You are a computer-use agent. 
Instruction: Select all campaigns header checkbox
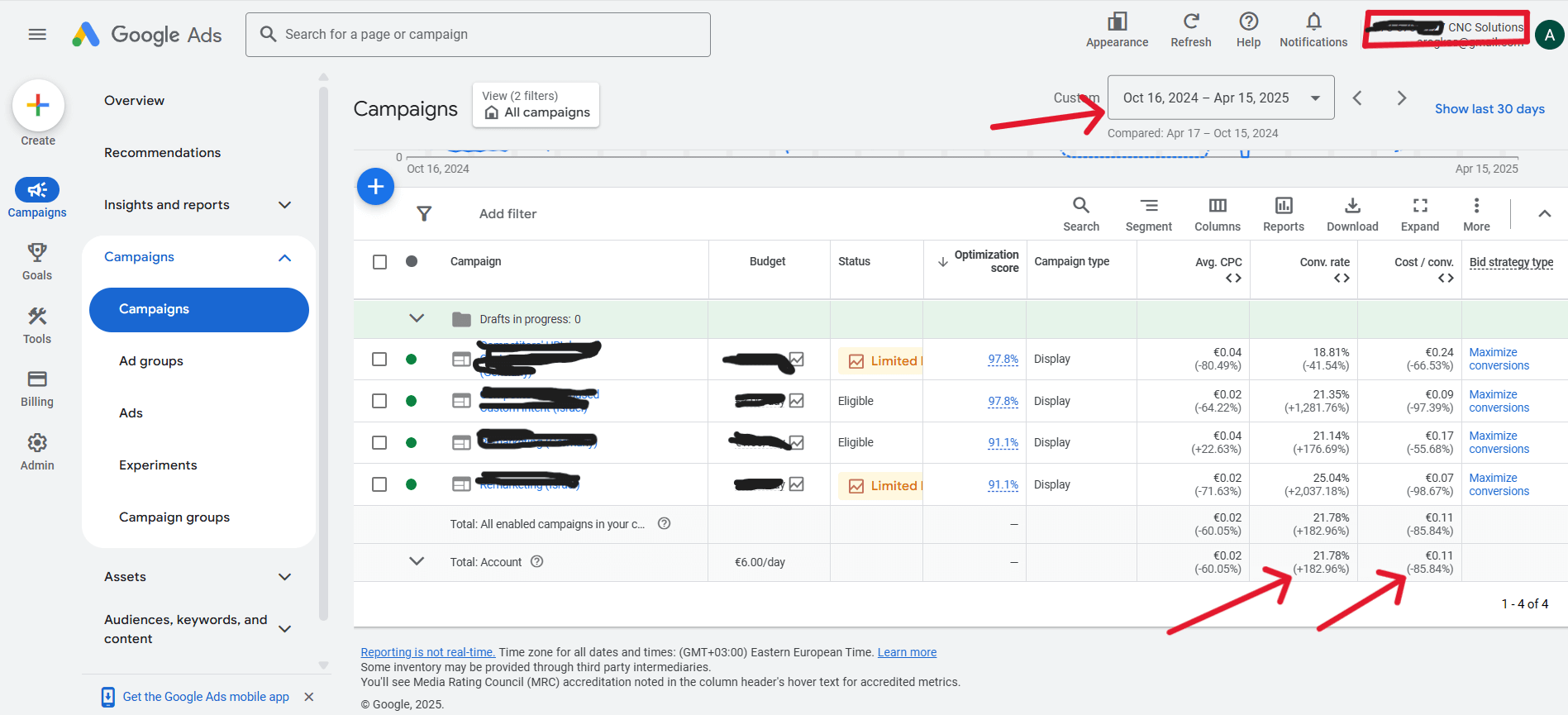379,262
